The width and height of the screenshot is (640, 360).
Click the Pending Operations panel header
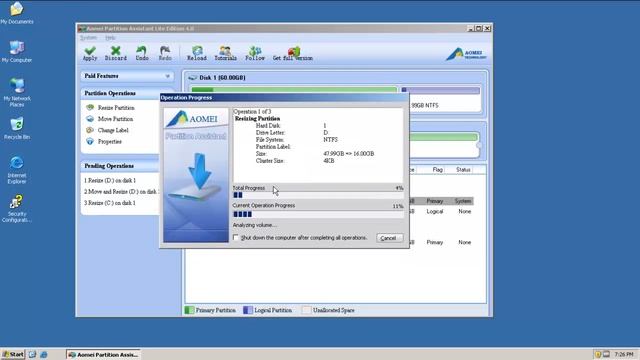pos(120,166)
